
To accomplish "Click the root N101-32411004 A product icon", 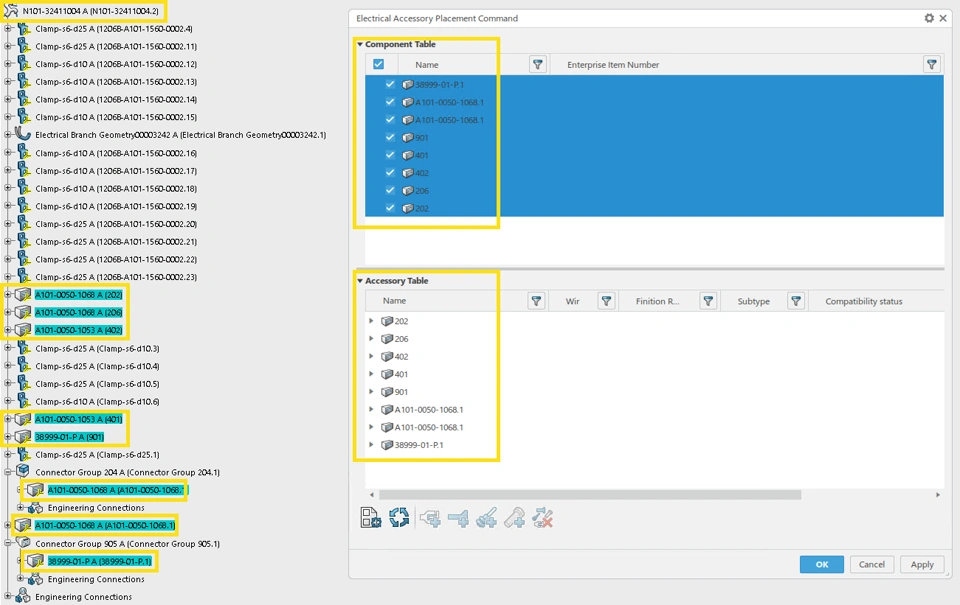I will tap(11, 10).
